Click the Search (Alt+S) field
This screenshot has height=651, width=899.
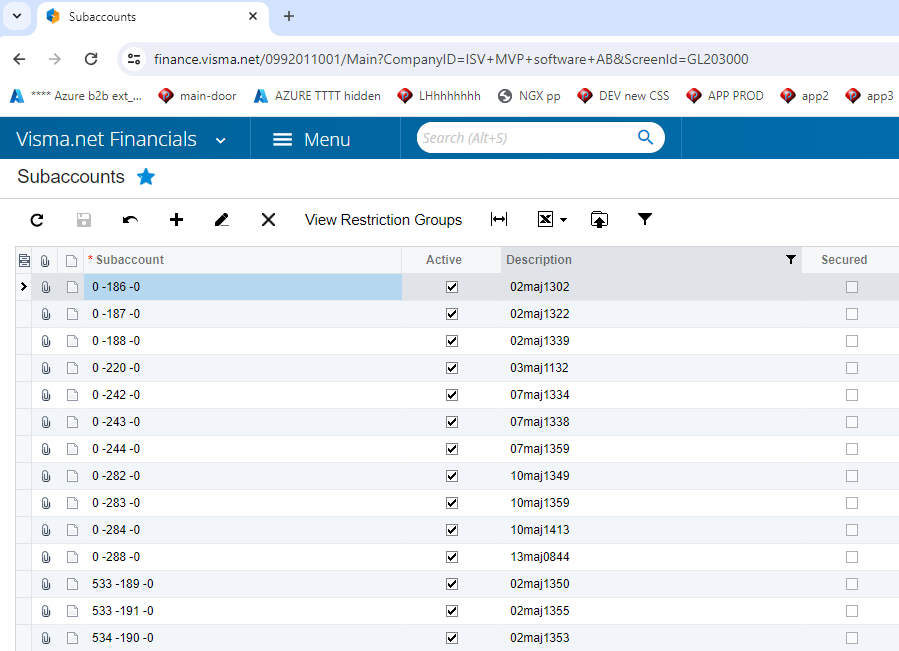click(x=527, y=138)
